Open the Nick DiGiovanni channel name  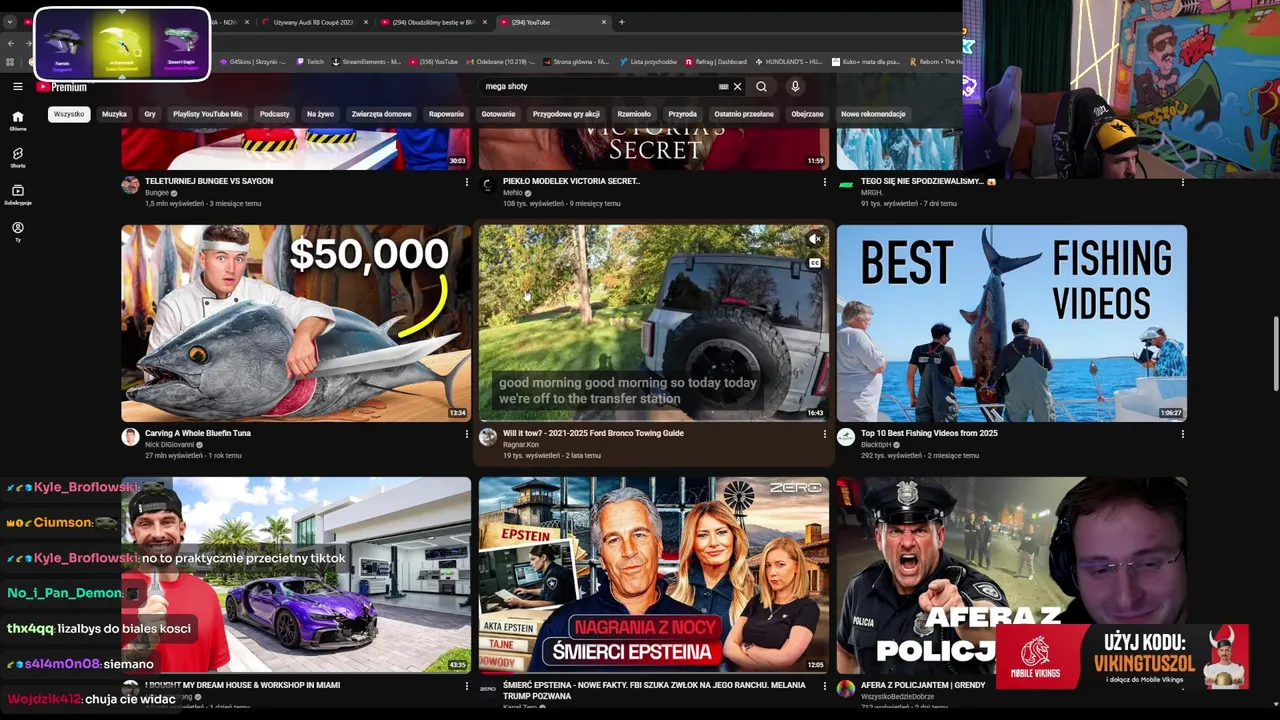[x=170, y=444]
